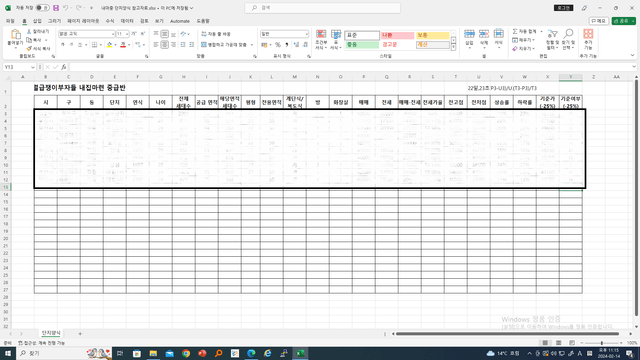The width and height of the screenshot is (640, 360).
Task: Click the Excel search box
Action: tap(322, 8)
